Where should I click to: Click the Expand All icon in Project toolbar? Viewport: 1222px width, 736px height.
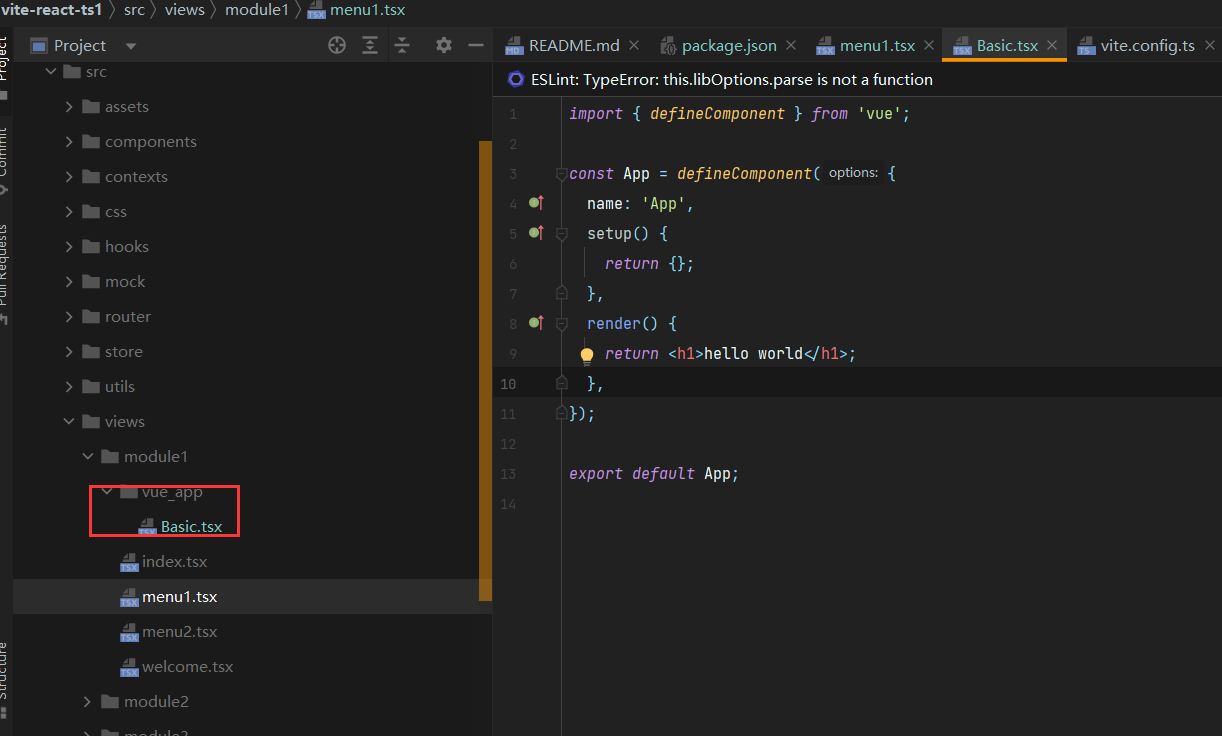[x=369, y=44]
